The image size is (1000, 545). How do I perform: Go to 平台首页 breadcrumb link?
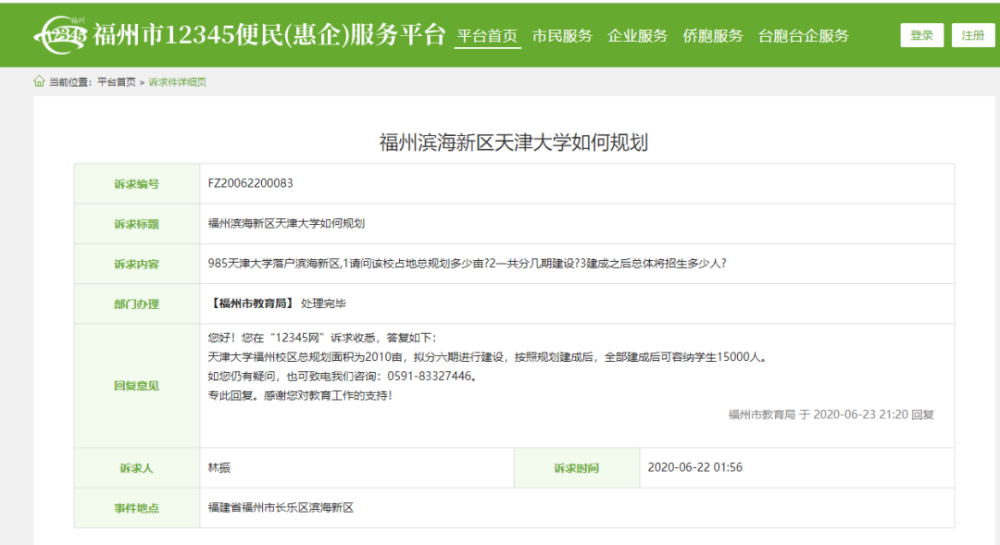tap(116, 82)
